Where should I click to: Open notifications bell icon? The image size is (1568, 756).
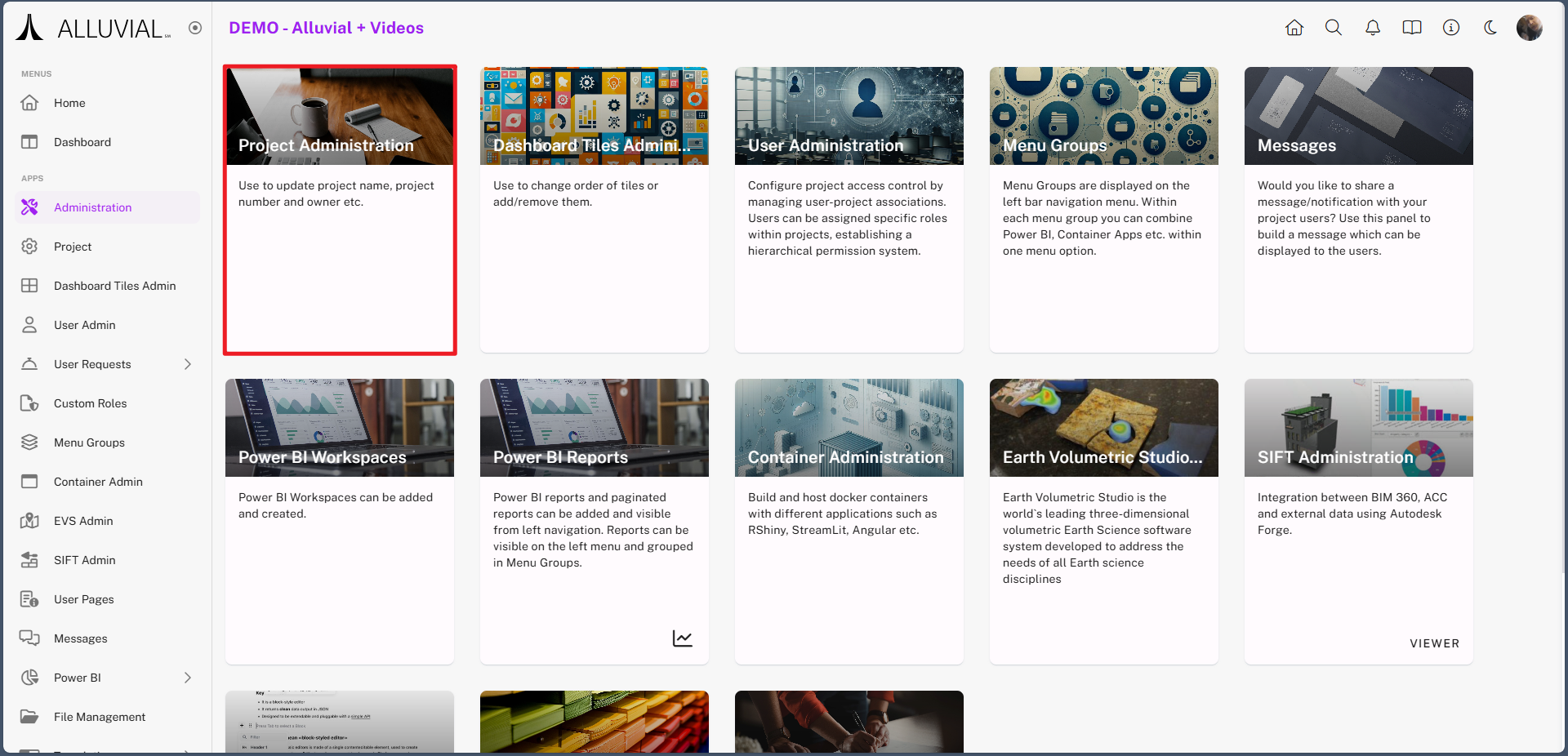[1373, 28]
